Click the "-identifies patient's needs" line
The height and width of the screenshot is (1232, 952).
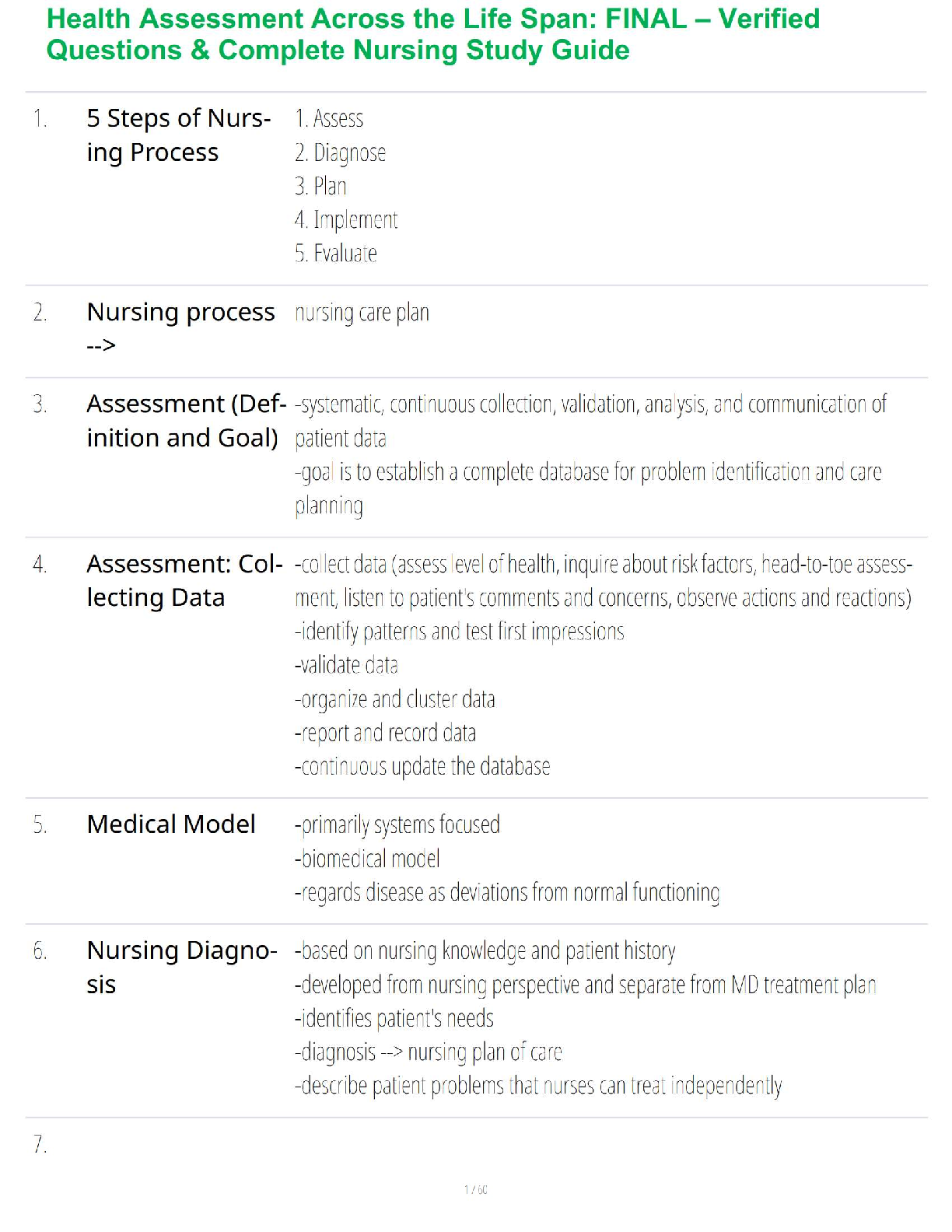(x=394, y=1019)
